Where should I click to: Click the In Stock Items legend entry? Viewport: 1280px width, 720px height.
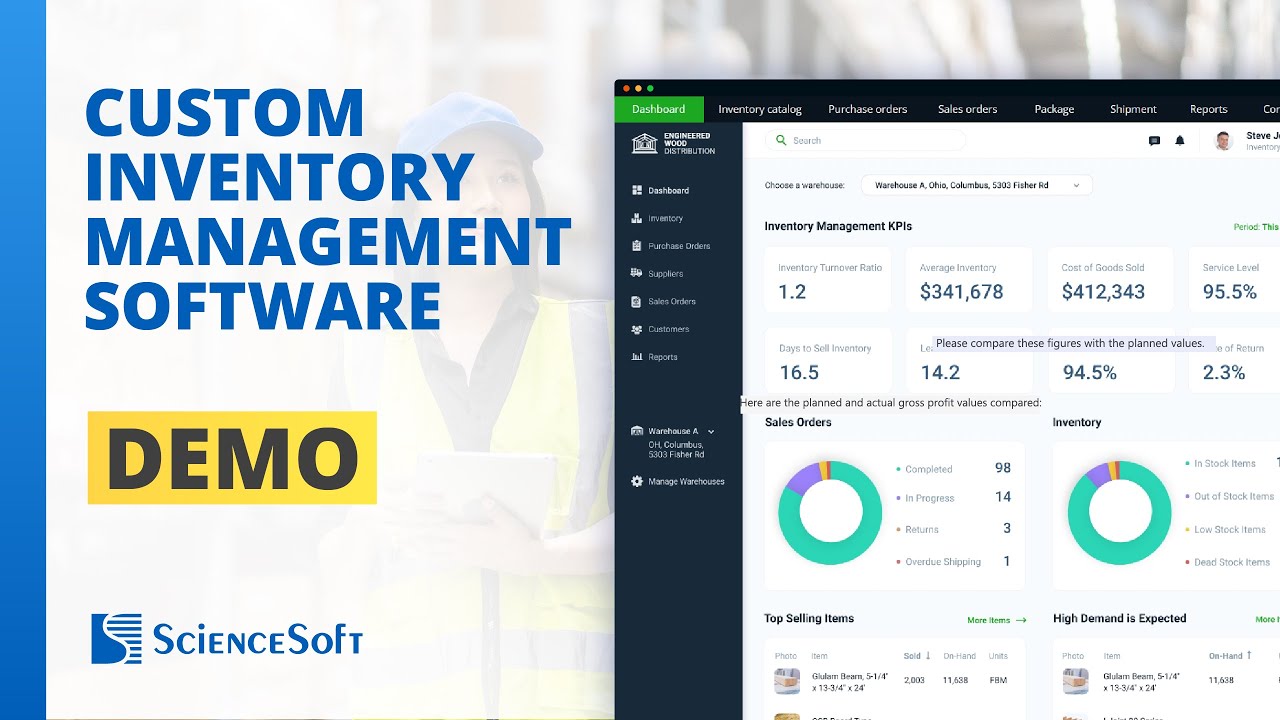[x=1221, y=464]
